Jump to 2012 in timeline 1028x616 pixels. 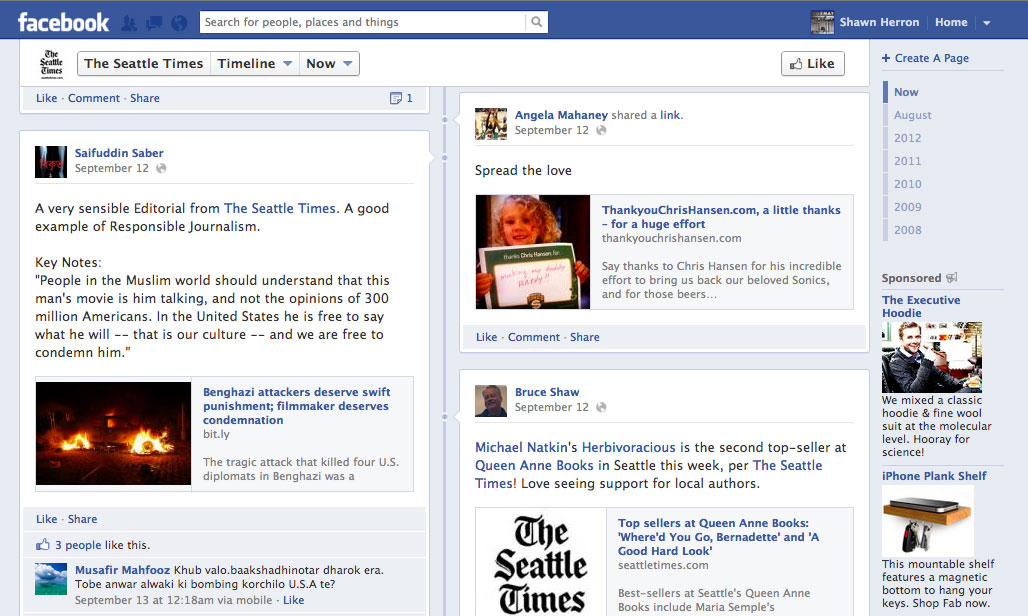(x=907, y=138)
